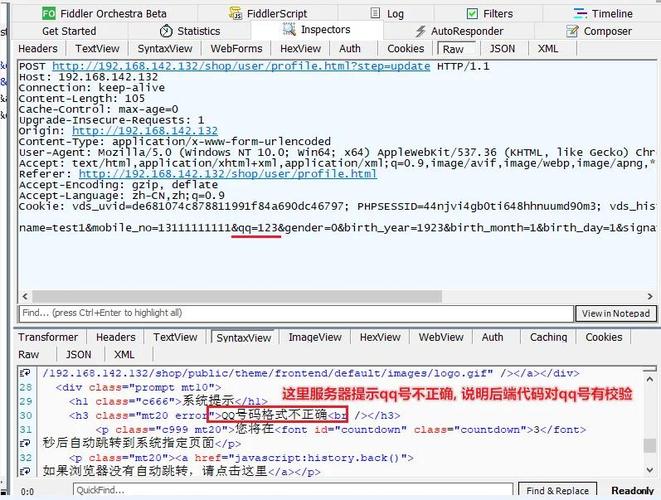The height and width of the screenshot is (500, 661).
Task: Open response Raw tab
Action: pos(28,355)
